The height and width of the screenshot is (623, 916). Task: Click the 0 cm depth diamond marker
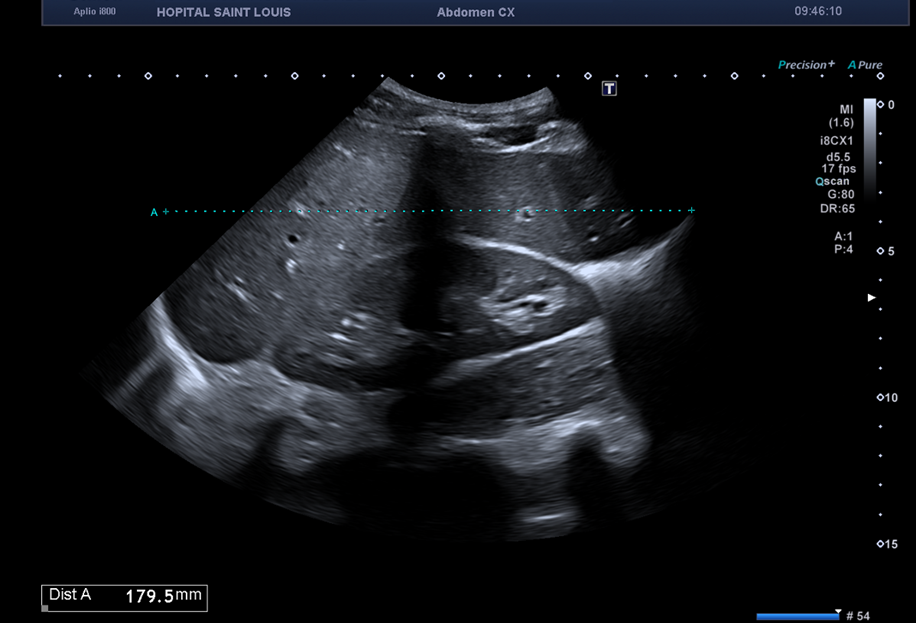[x=881, y=104]
